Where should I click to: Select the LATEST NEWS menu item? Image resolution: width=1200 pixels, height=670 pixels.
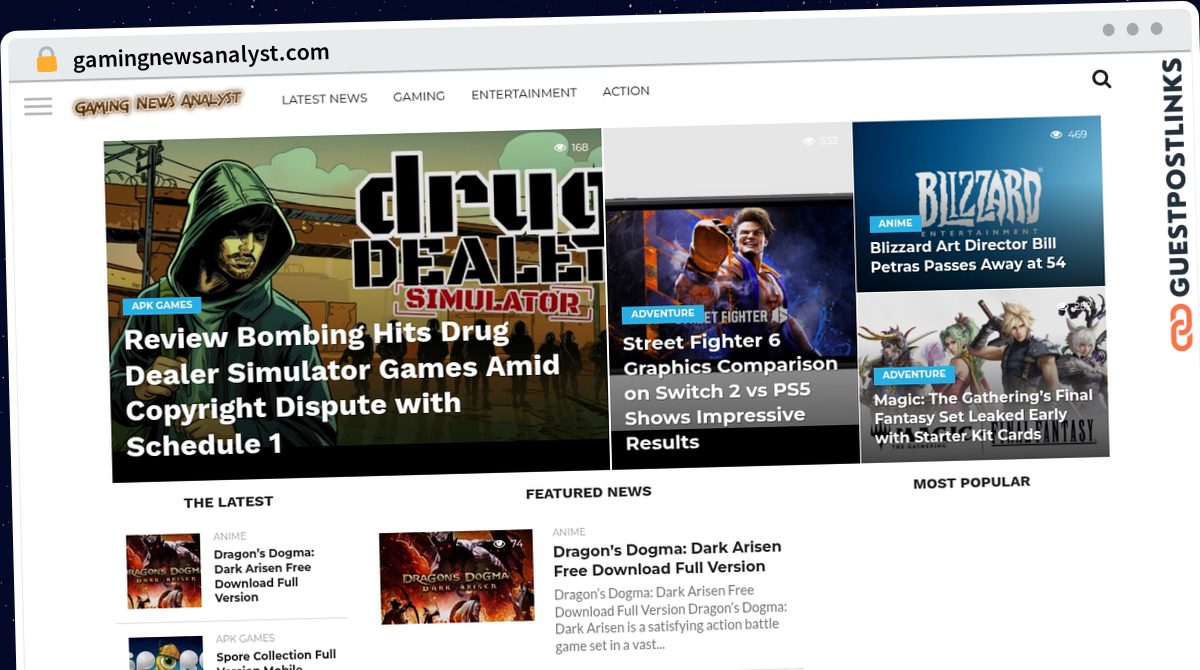[324, 98]
